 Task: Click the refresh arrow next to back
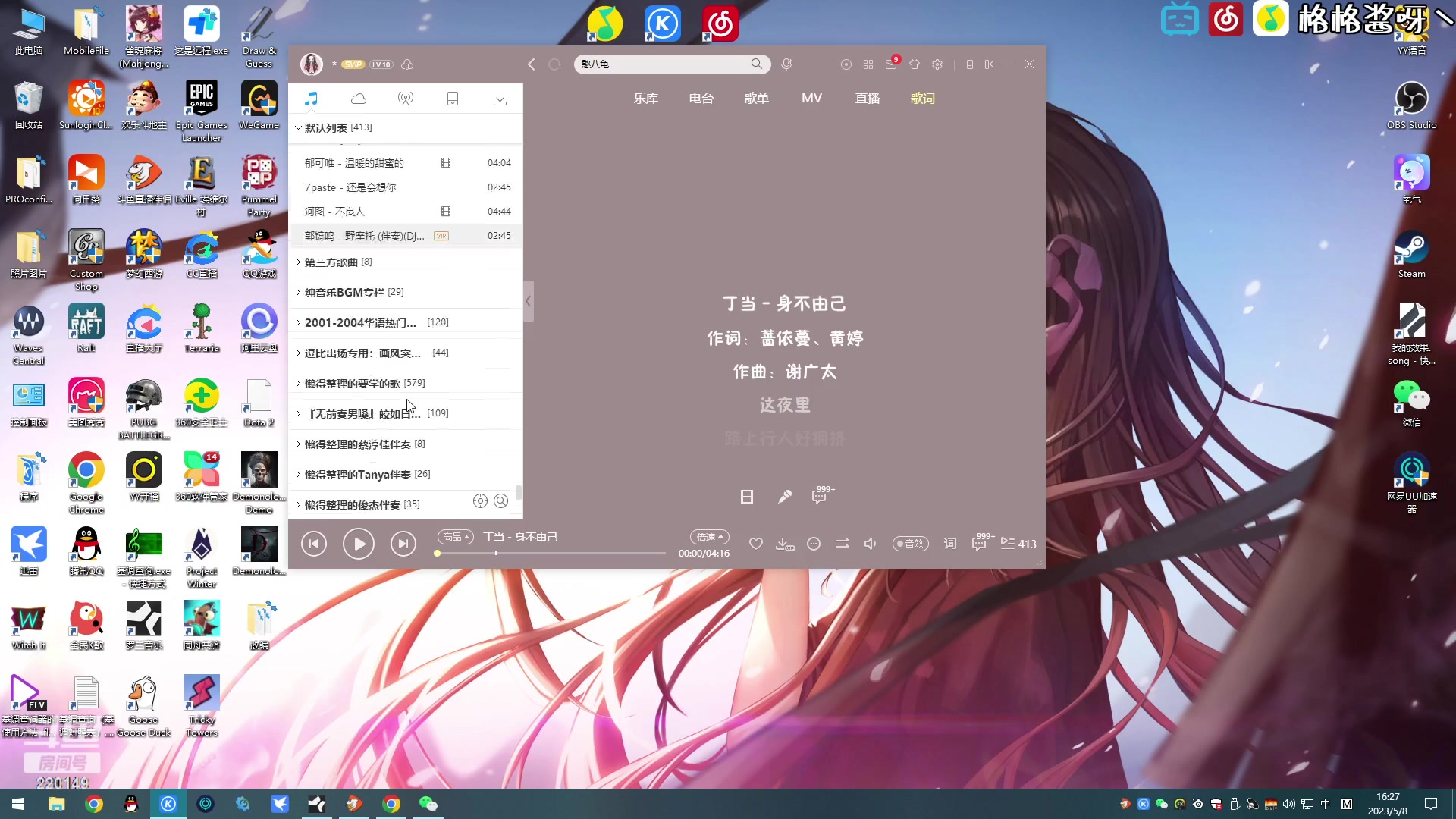click(554, 64)
